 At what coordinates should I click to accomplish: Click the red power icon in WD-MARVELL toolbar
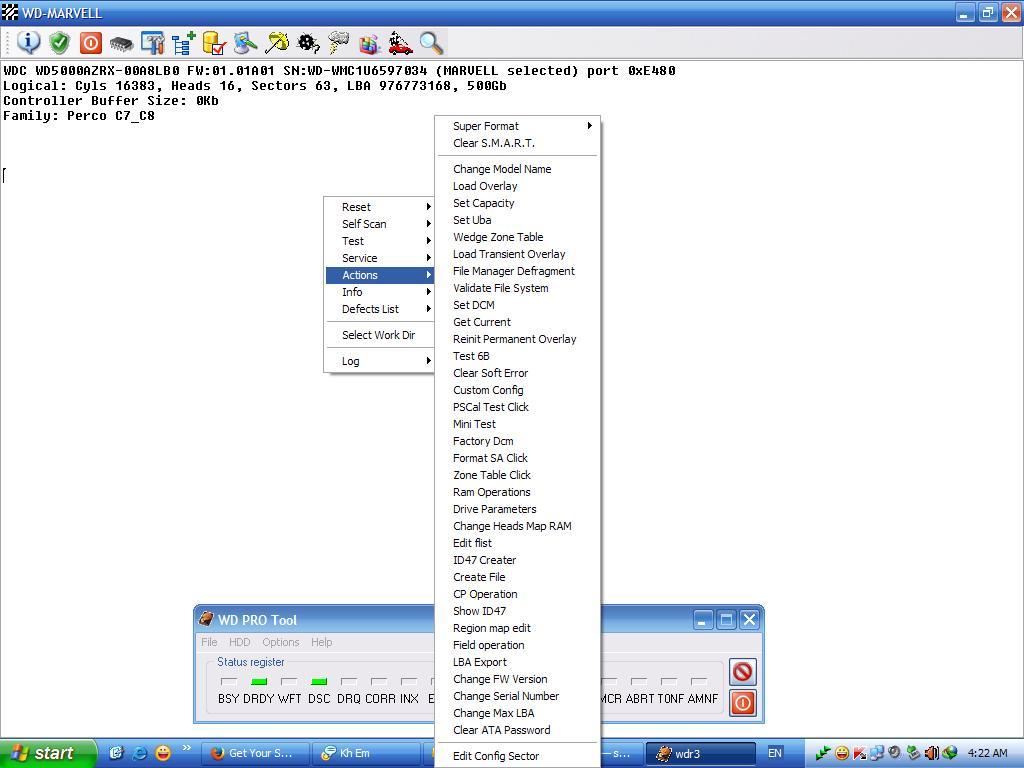(91, 43)
